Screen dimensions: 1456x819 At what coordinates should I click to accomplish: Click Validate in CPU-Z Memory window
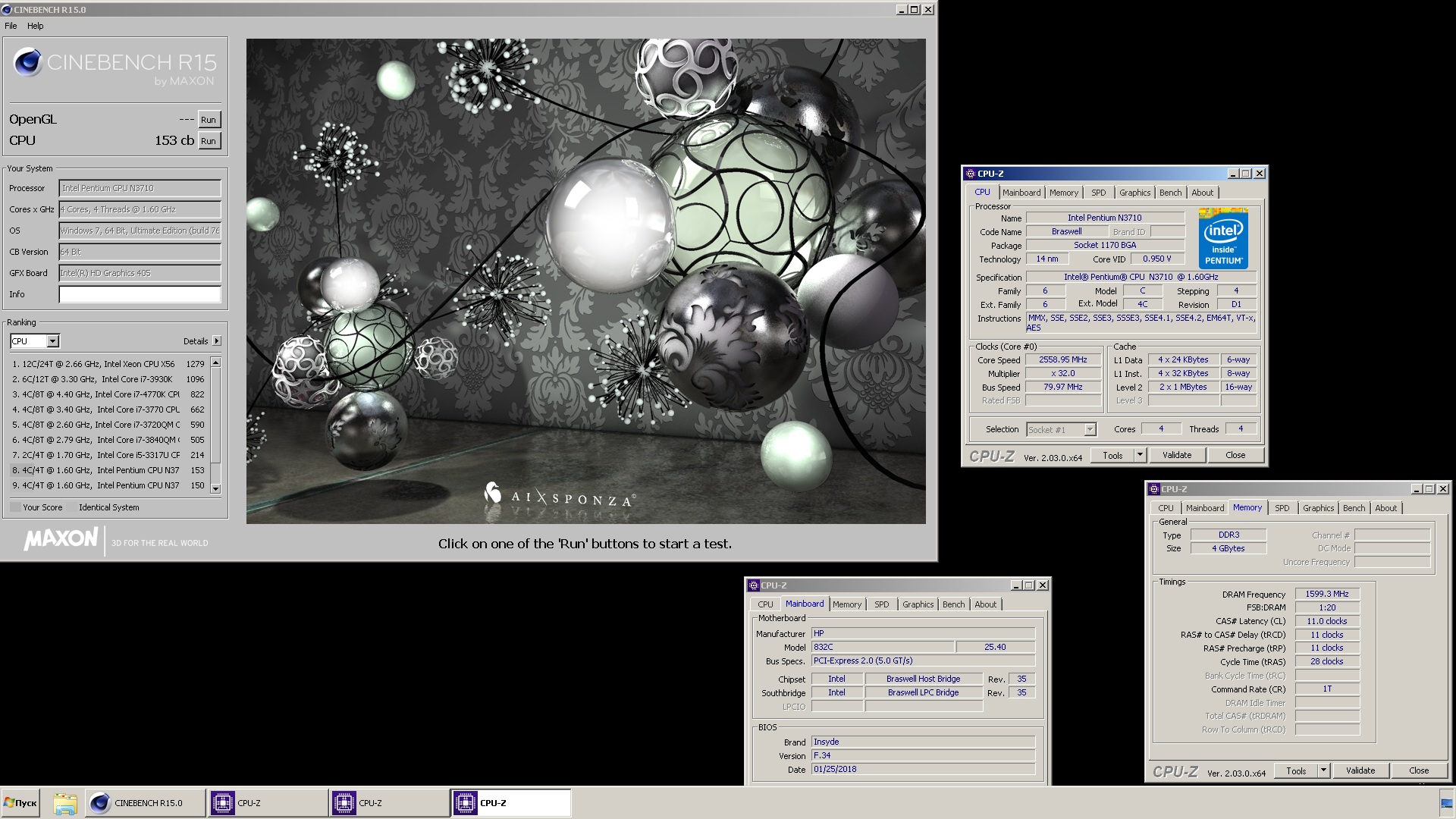pos(1360,770)
